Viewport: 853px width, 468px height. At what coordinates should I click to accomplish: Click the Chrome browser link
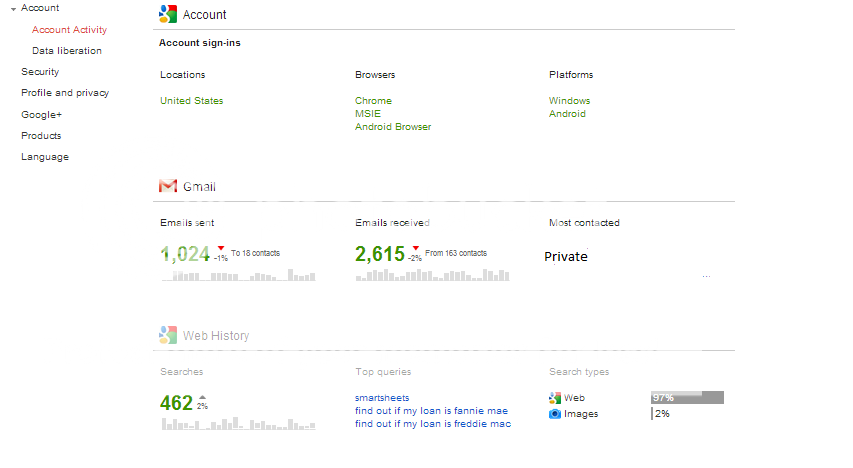pyautogui.click(x=373, y=101)
